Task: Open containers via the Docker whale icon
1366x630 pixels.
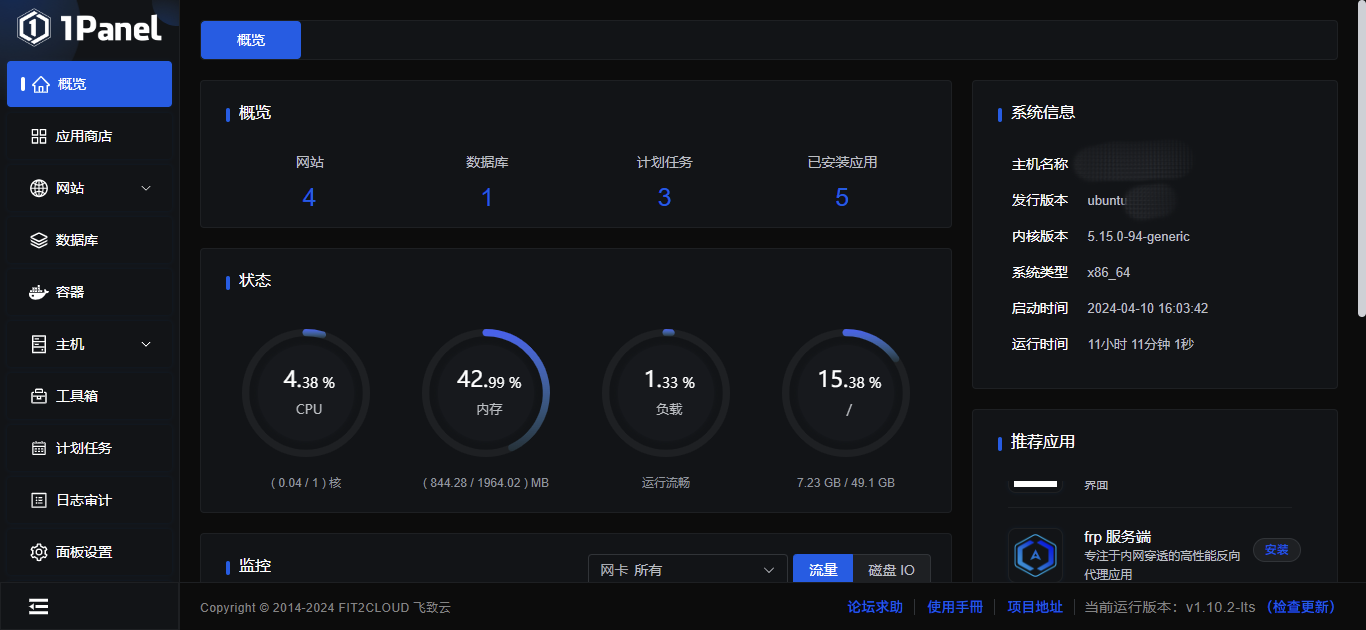Action: tap(39, 292)
